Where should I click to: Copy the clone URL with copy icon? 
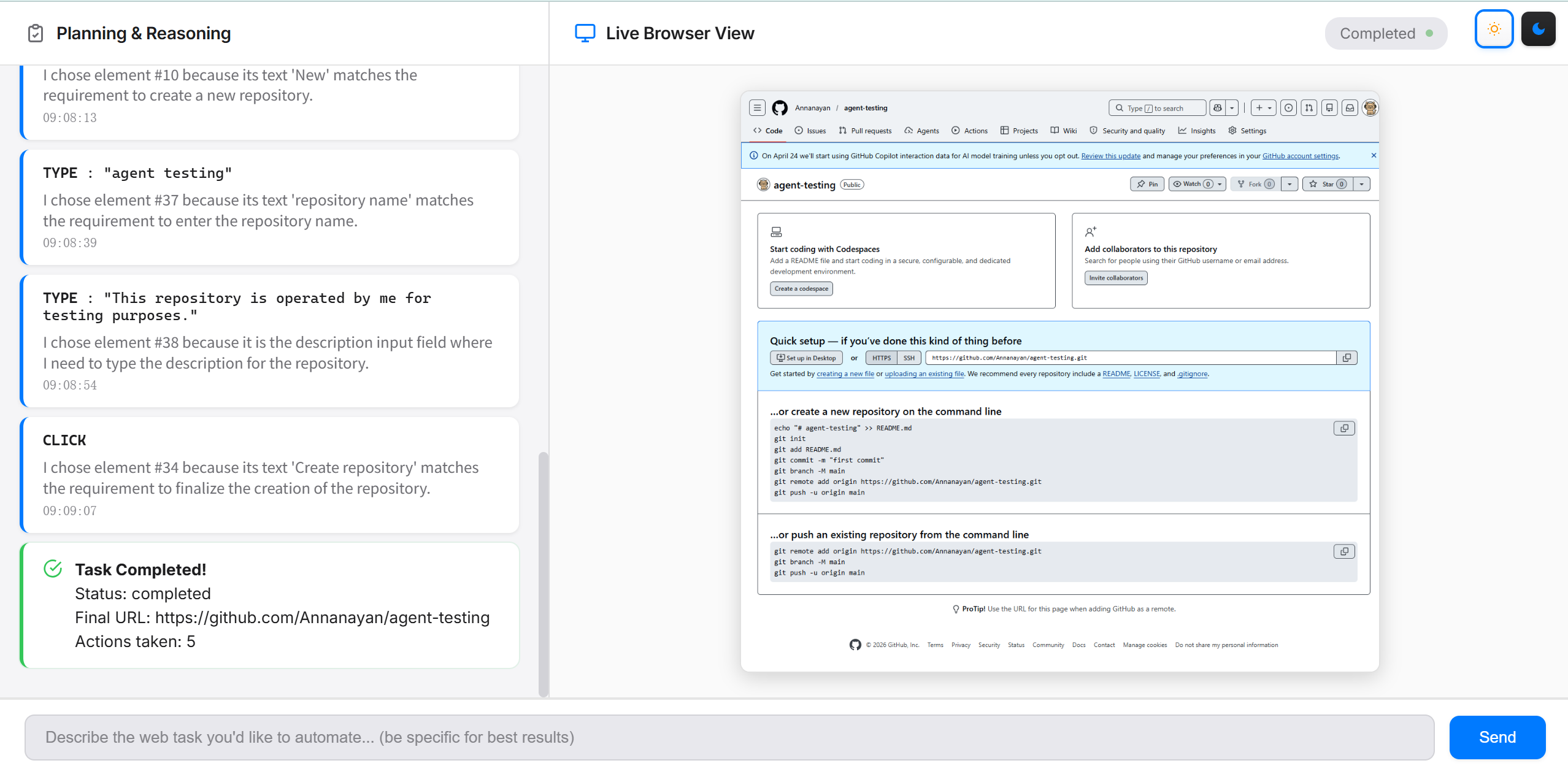point(1347,358)
